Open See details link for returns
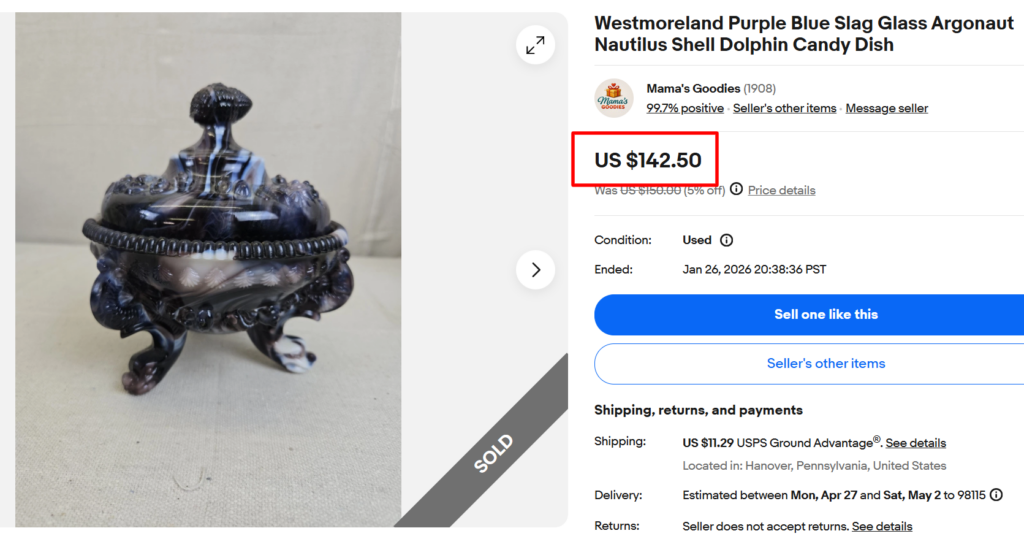The width and height of the screenshot is (1024, 547). point(881,526)
